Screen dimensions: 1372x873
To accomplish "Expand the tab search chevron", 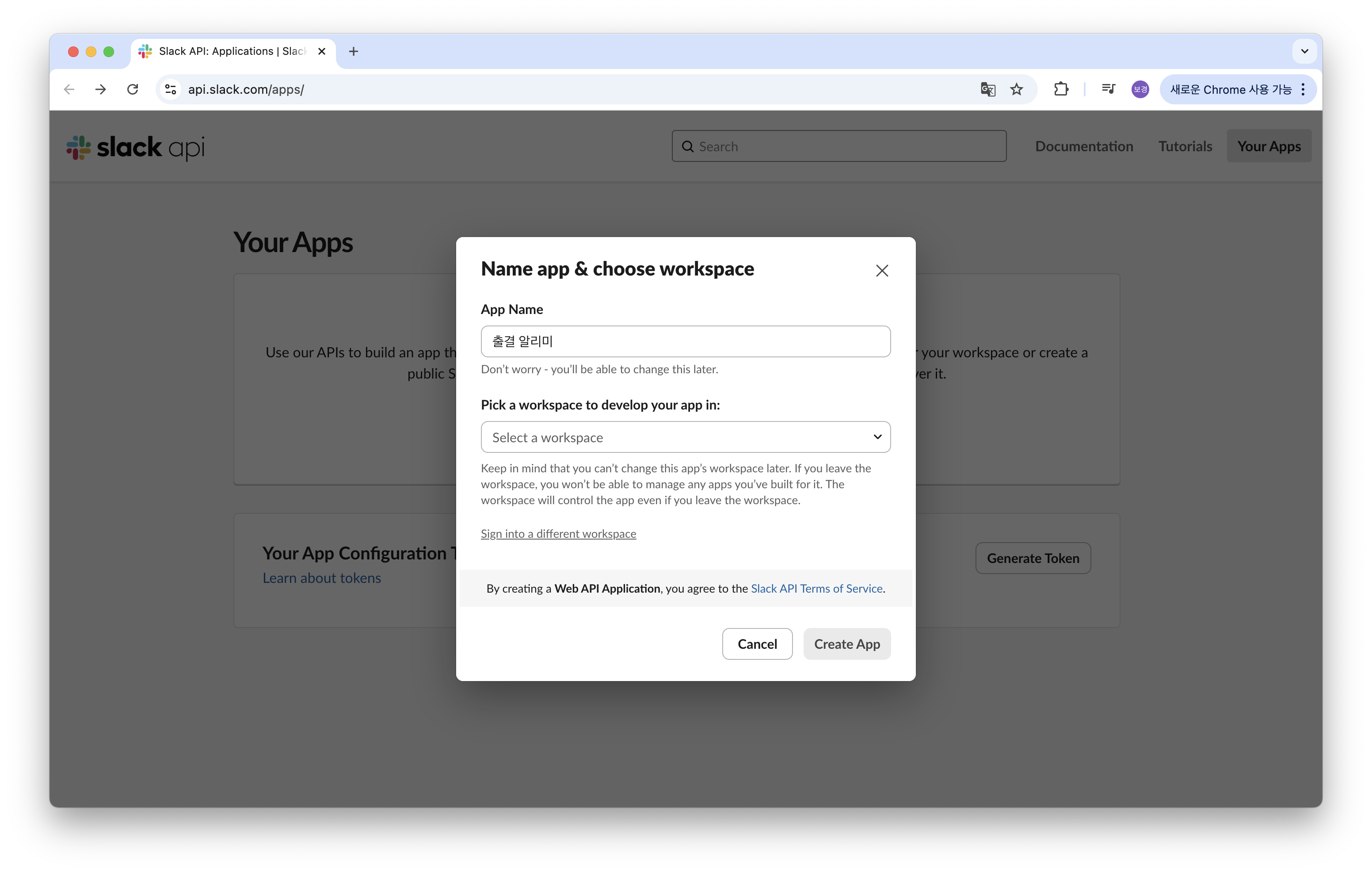I will pyautogui.click(x=1304, y=51).
